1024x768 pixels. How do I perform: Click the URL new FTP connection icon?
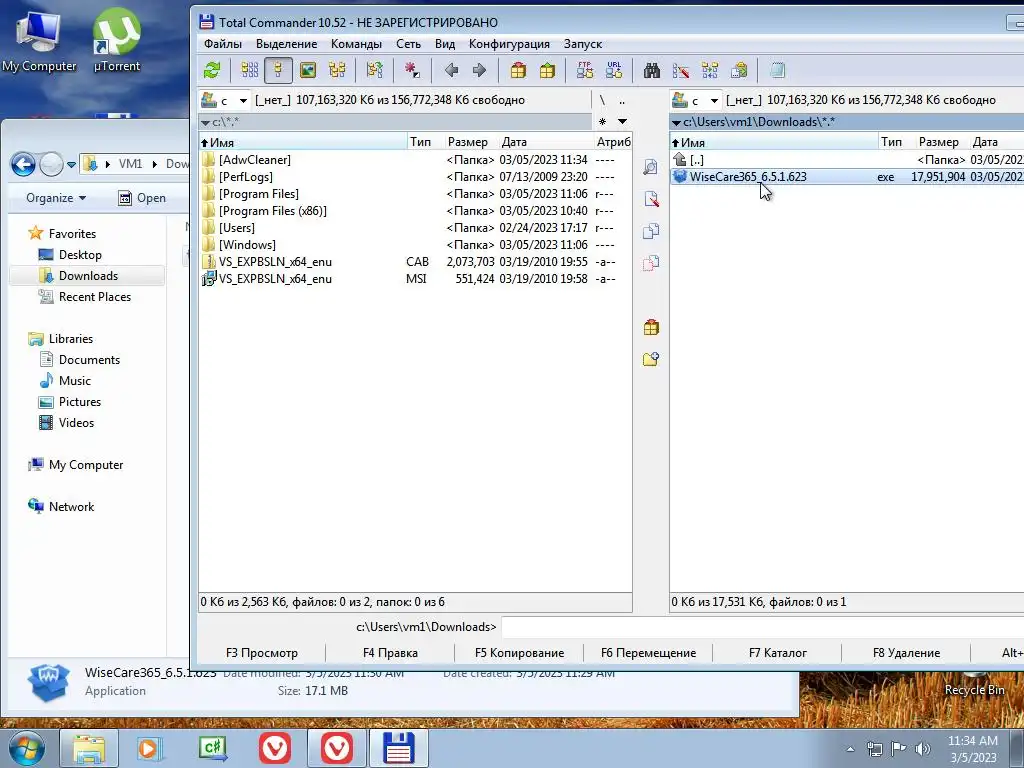(614, 70)
